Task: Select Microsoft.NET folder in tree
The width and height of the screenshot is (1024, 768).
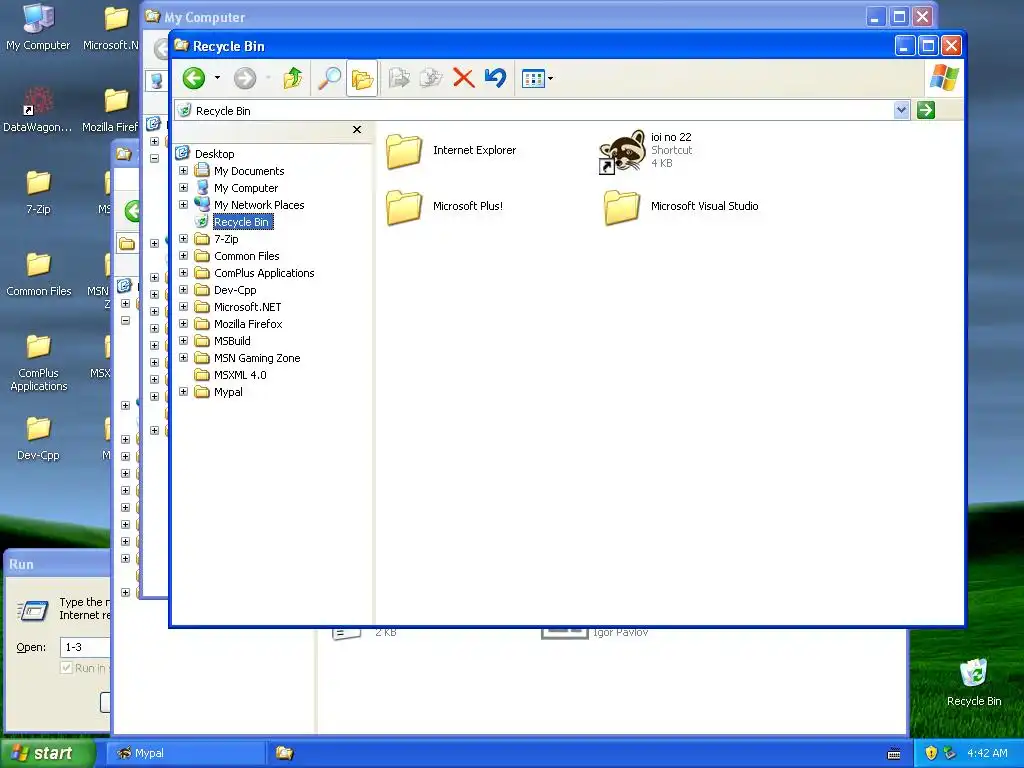Action: (x=248, y=307)
